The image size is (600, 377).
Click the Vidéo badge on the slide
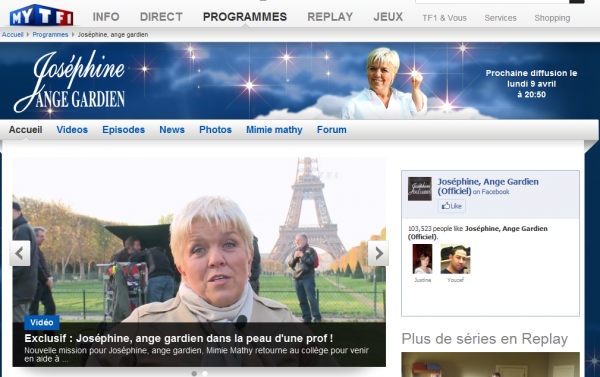[x=42, y=322]
